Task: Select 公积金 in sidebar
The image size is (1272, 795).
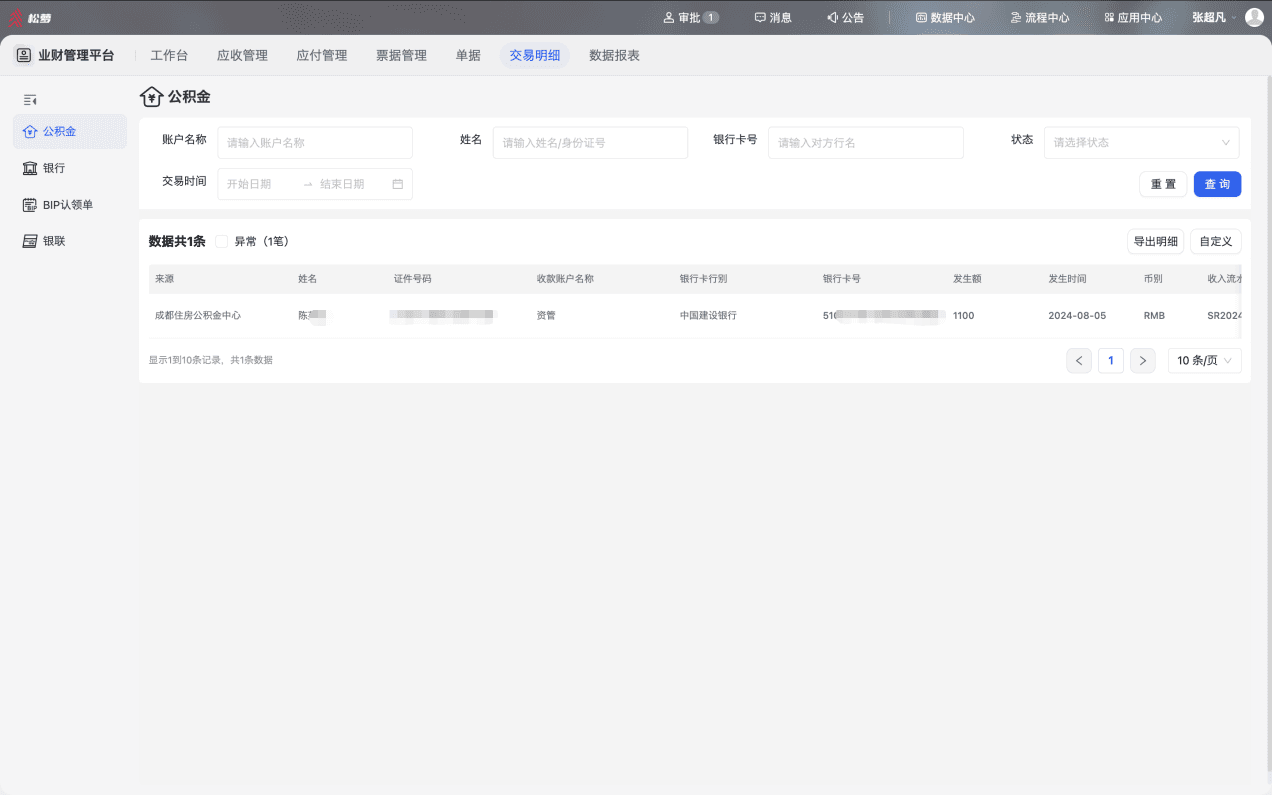Action: point(70,131)
